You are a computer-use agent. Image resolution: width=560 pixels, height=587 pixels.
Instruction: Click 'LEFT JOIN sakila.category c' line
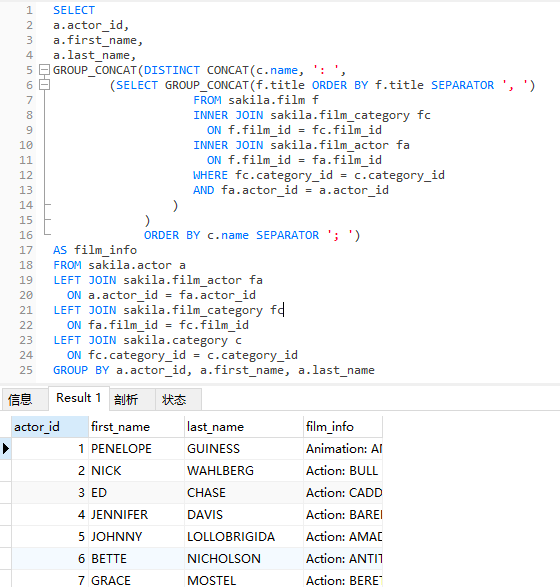(147, 340)
